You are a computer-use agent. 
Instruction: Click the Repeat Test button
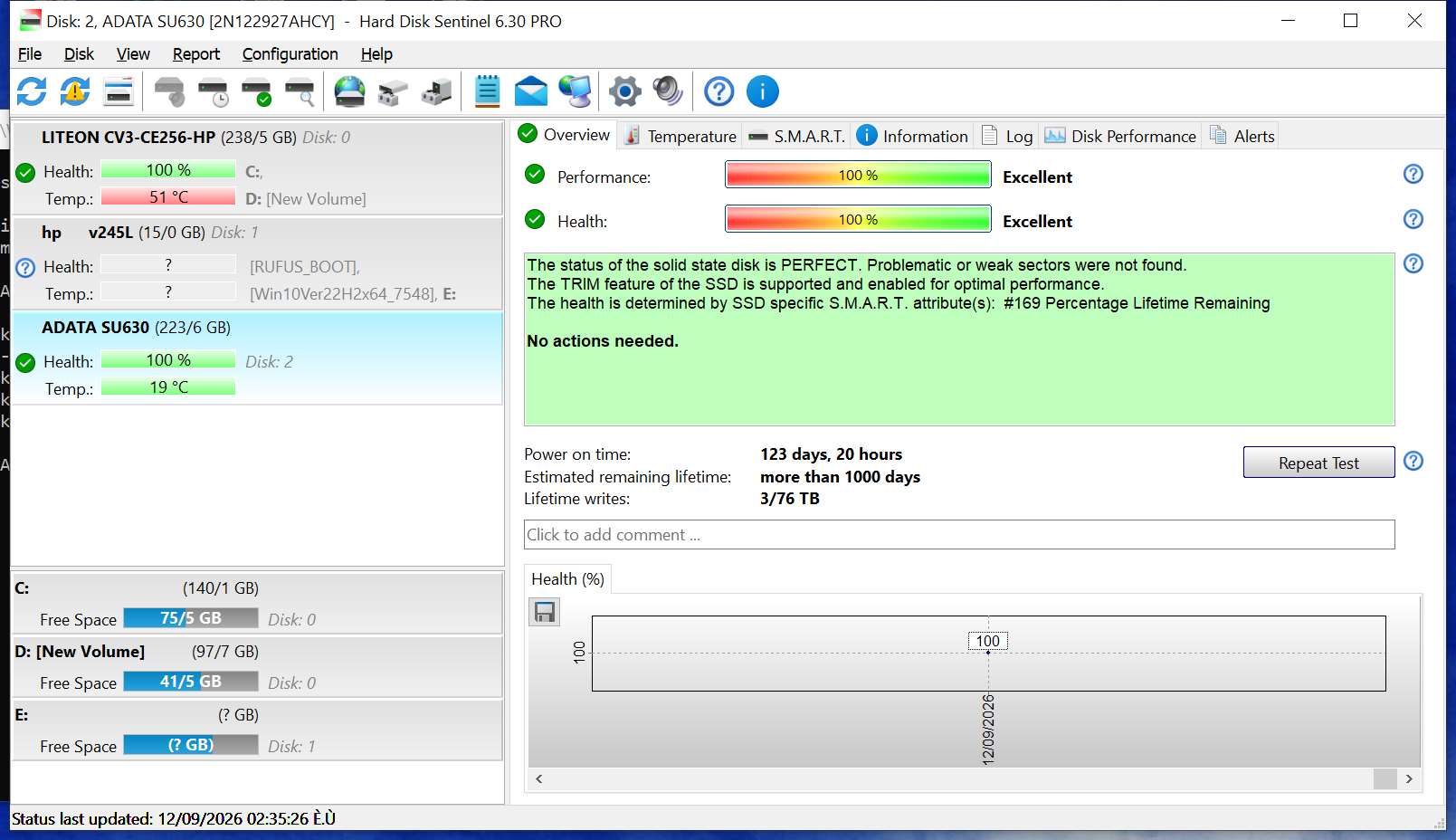point(1318,463)
